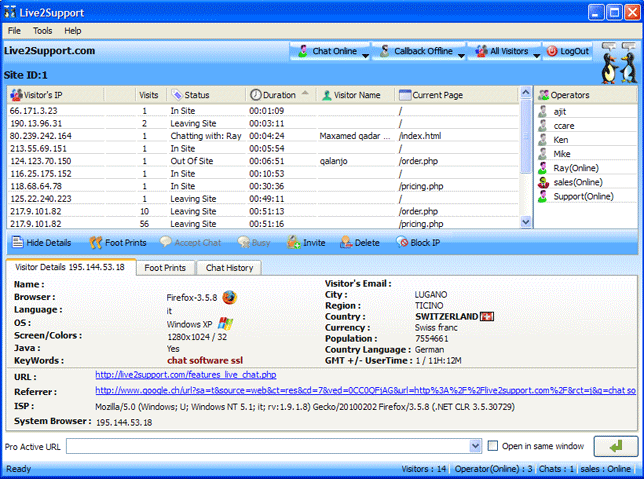
Task: Click the Visitor Name column header
Action: pos(356,95)
